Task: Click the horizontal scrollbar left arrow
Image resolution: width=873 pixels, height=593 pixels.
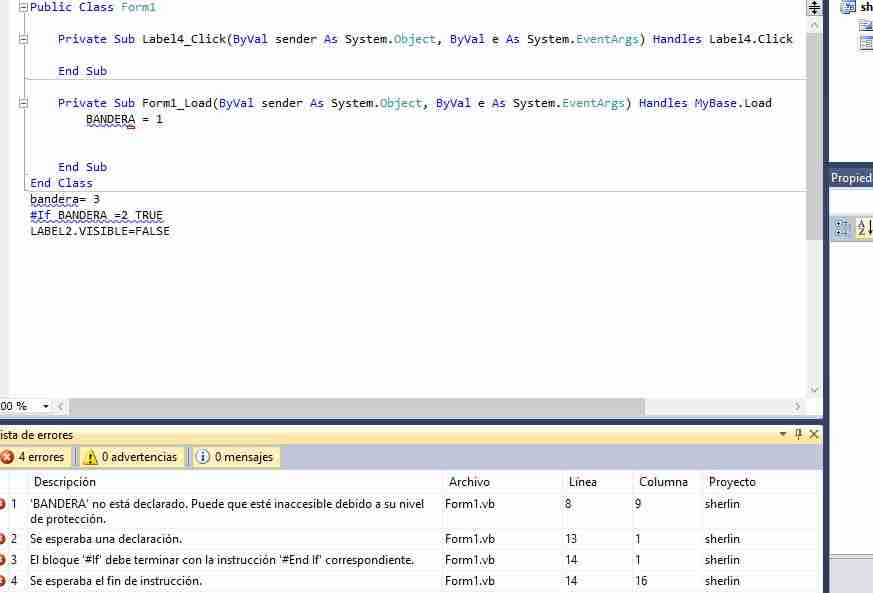Action: tap(61, 406)
